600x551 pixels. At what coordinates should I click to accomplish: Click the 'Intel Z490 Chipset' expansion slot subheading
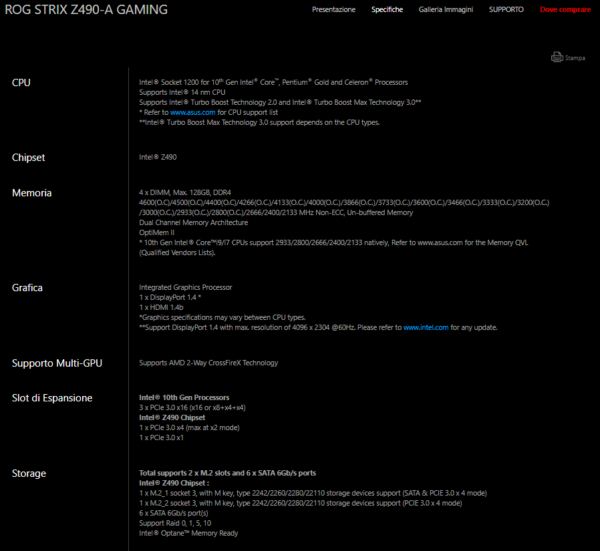pyautogui.click(x=172, y=417)
